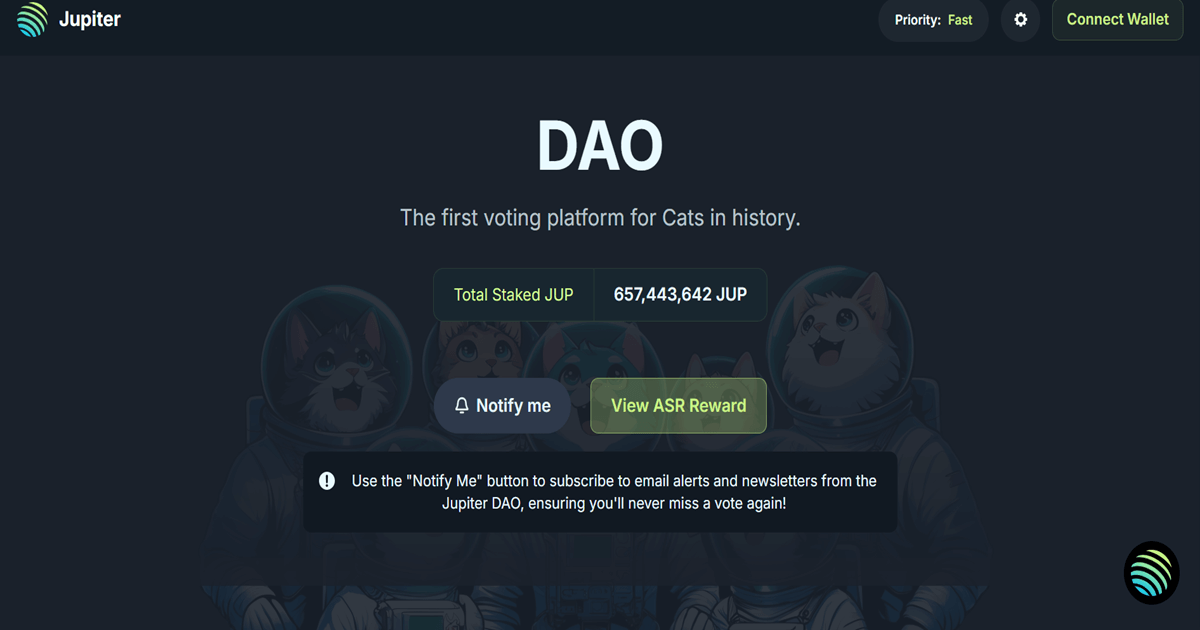This screenshot has height=630, width=1200.
Task: Click the DAO page heading
Action: click(600, 146)
